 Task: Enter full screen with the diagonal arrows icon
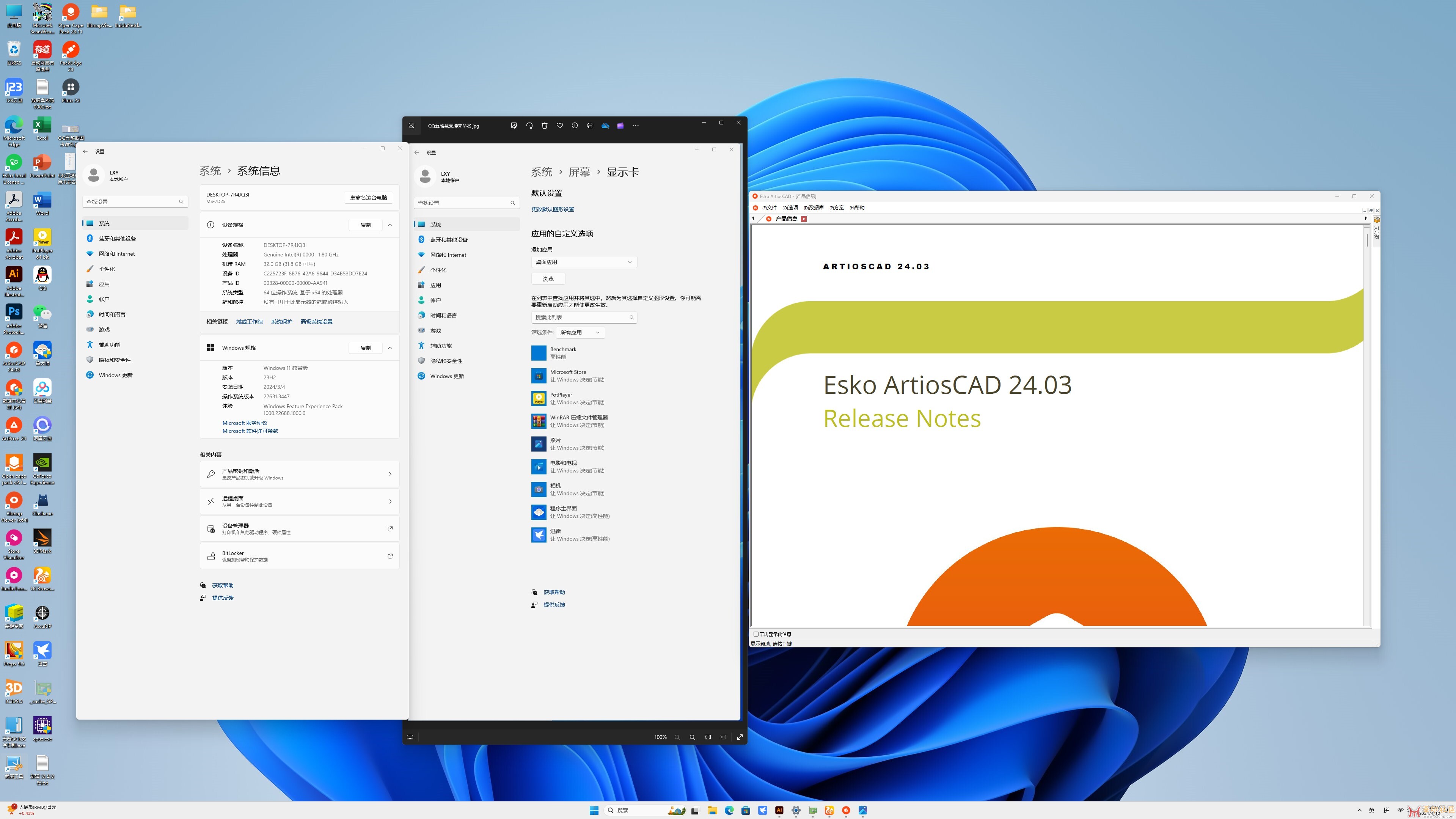coord(739,737)
